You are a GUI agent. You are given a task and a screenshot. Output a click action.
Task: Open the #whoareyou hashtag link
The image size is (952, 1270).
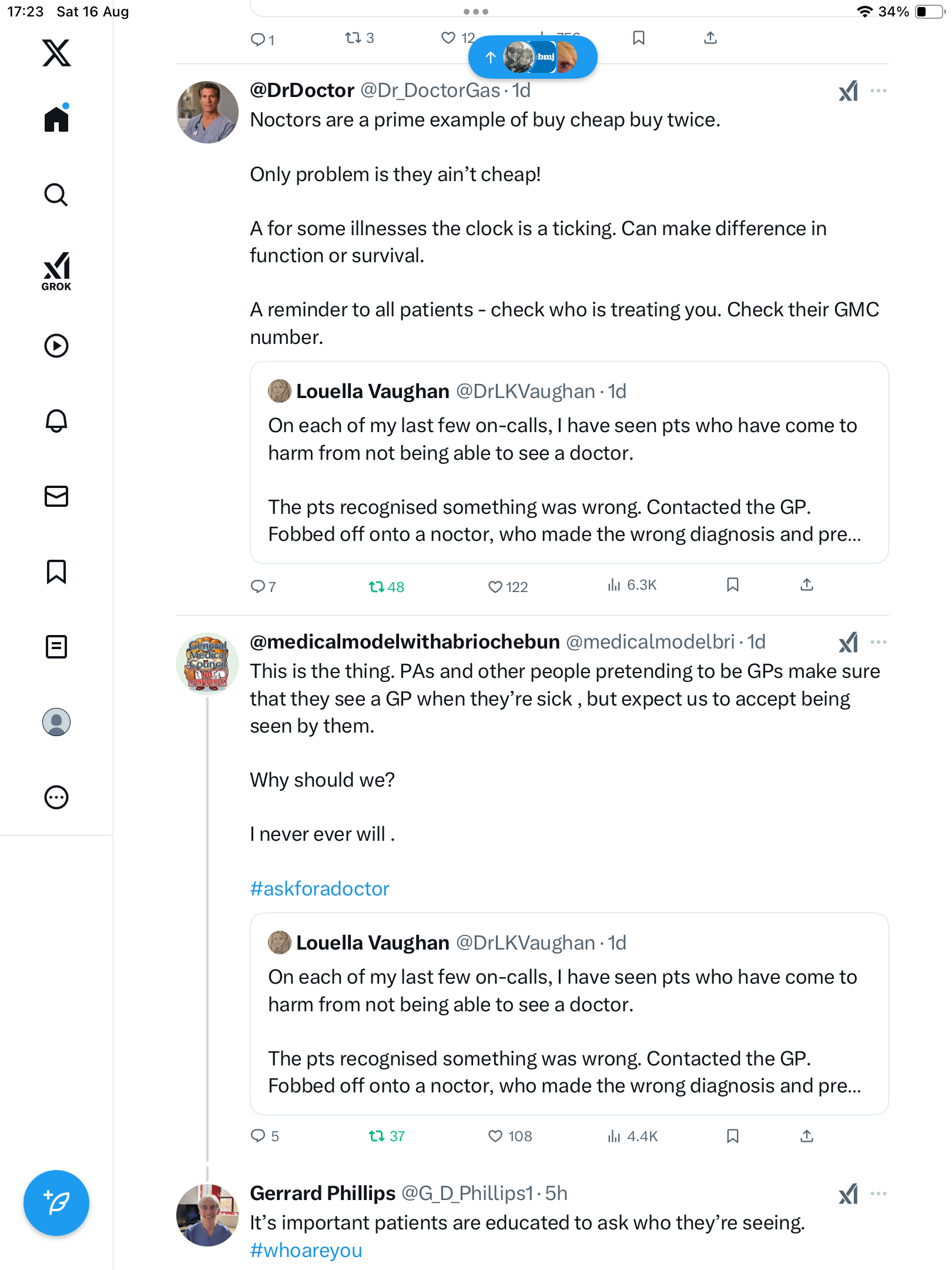click(x=306, y=1250)
